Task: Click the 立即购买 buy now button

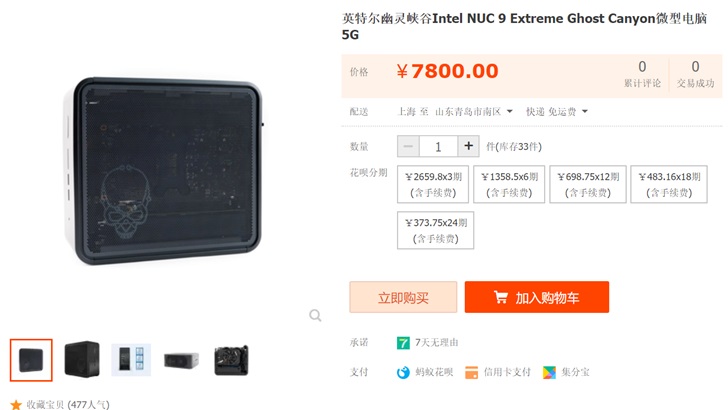Action: click(403, 297)
